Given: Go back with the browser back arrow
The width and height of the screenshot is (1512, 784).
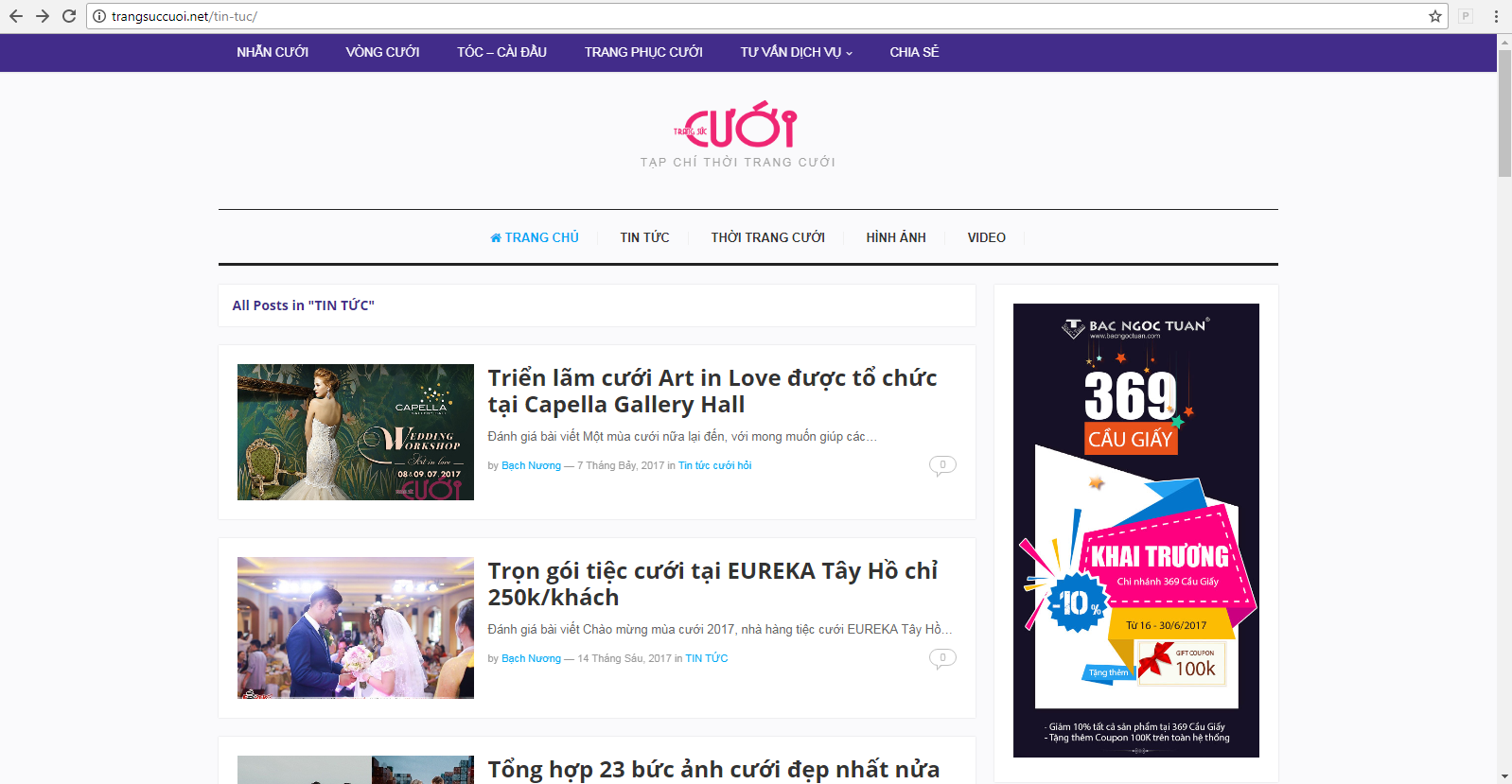Looking at the screenshot, I should click(x=16, y=16).
